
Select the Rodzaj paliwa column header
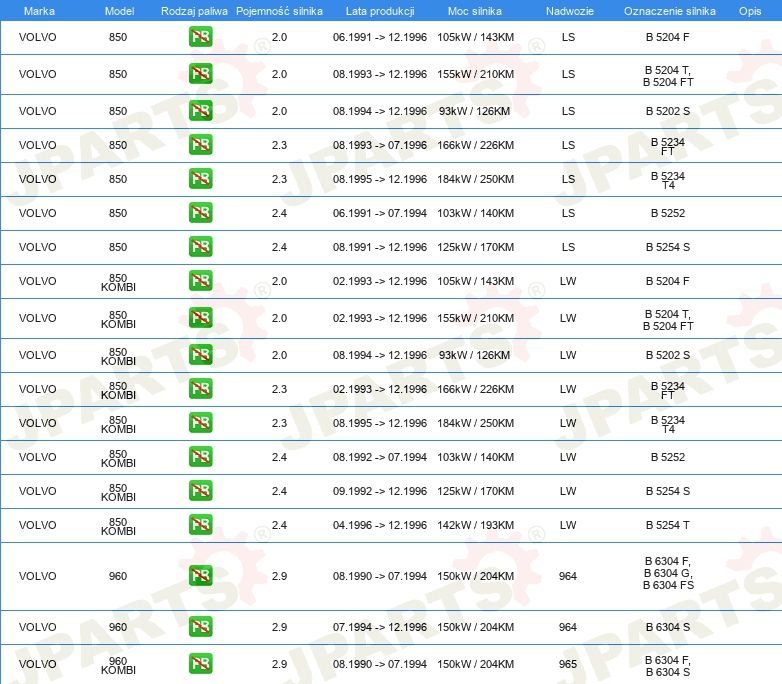[x=194, y=10]
